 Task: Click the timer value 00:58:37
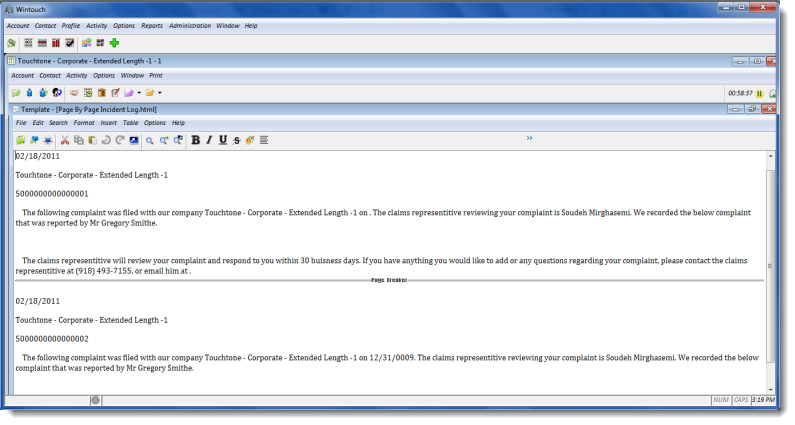click(x=740, y=93)
